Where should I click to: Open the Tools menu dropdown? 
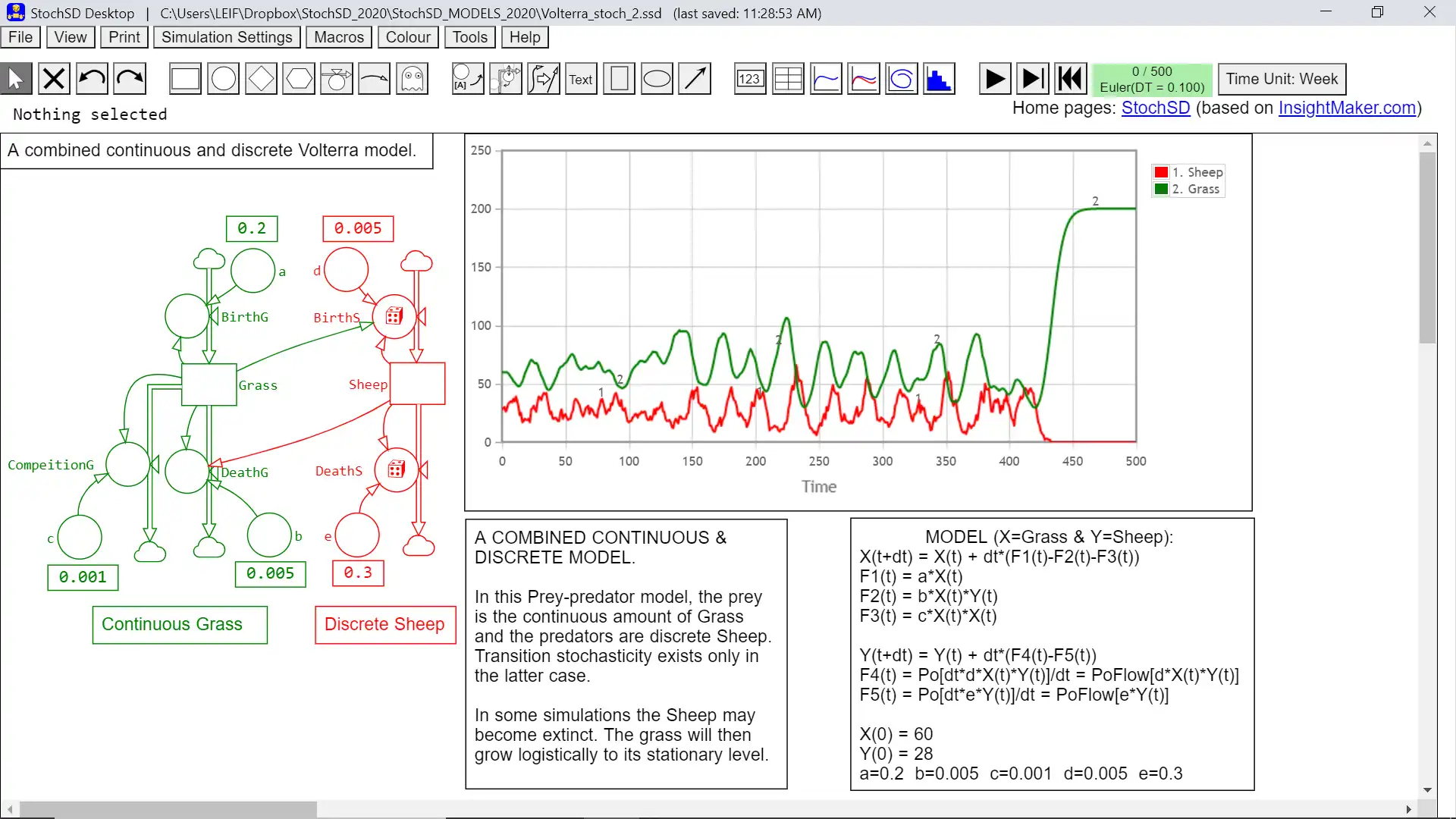pyautogui.click(x=469, y=37)
